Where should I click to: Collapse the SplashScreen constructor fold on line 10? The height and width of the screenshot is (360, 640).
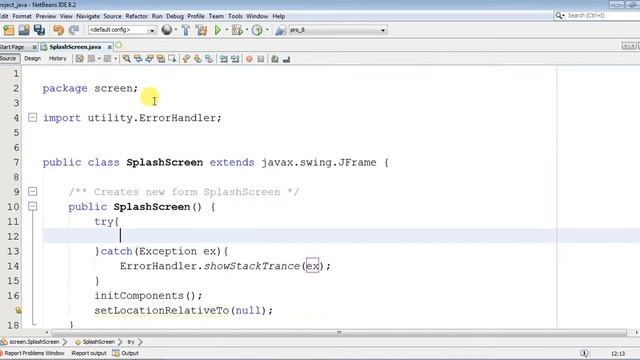pyautogui.click(x=32, y=206)
